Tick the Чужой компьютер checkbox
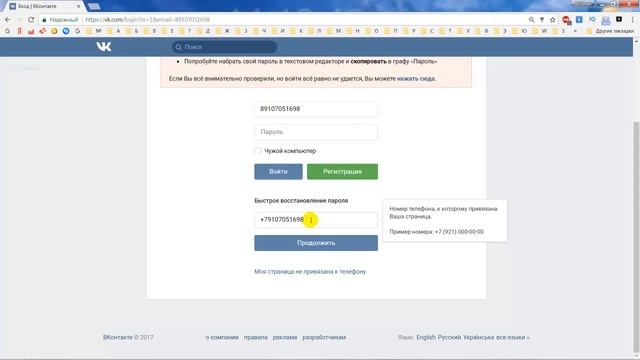Viewport: 640px width, 360px height. click(x=258, y=151)
